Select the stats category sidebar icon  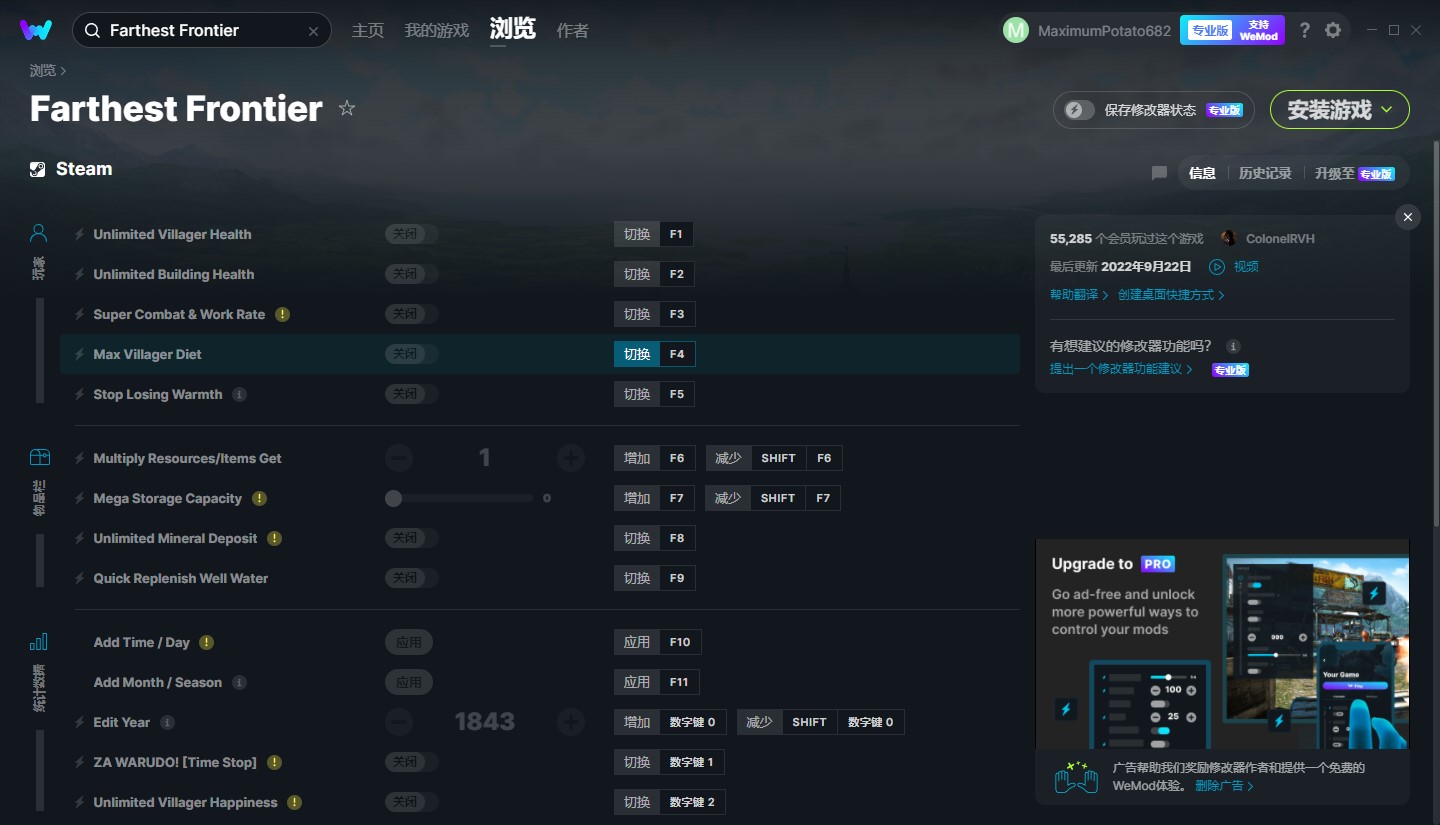39,641
